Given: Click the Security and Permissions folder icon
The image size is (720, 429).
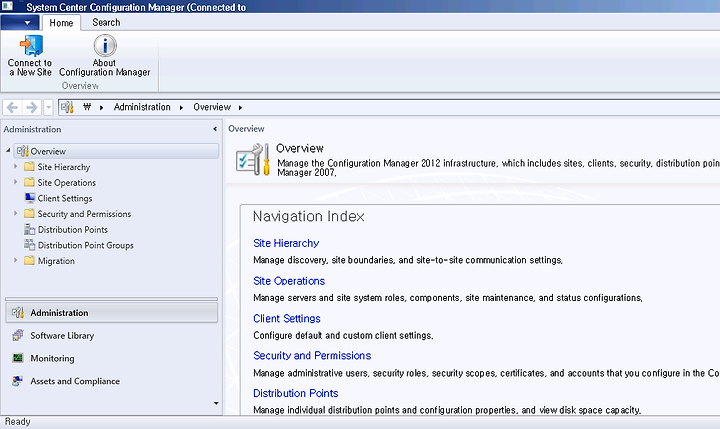Looking at the screenshot, I should coord(29,213).
